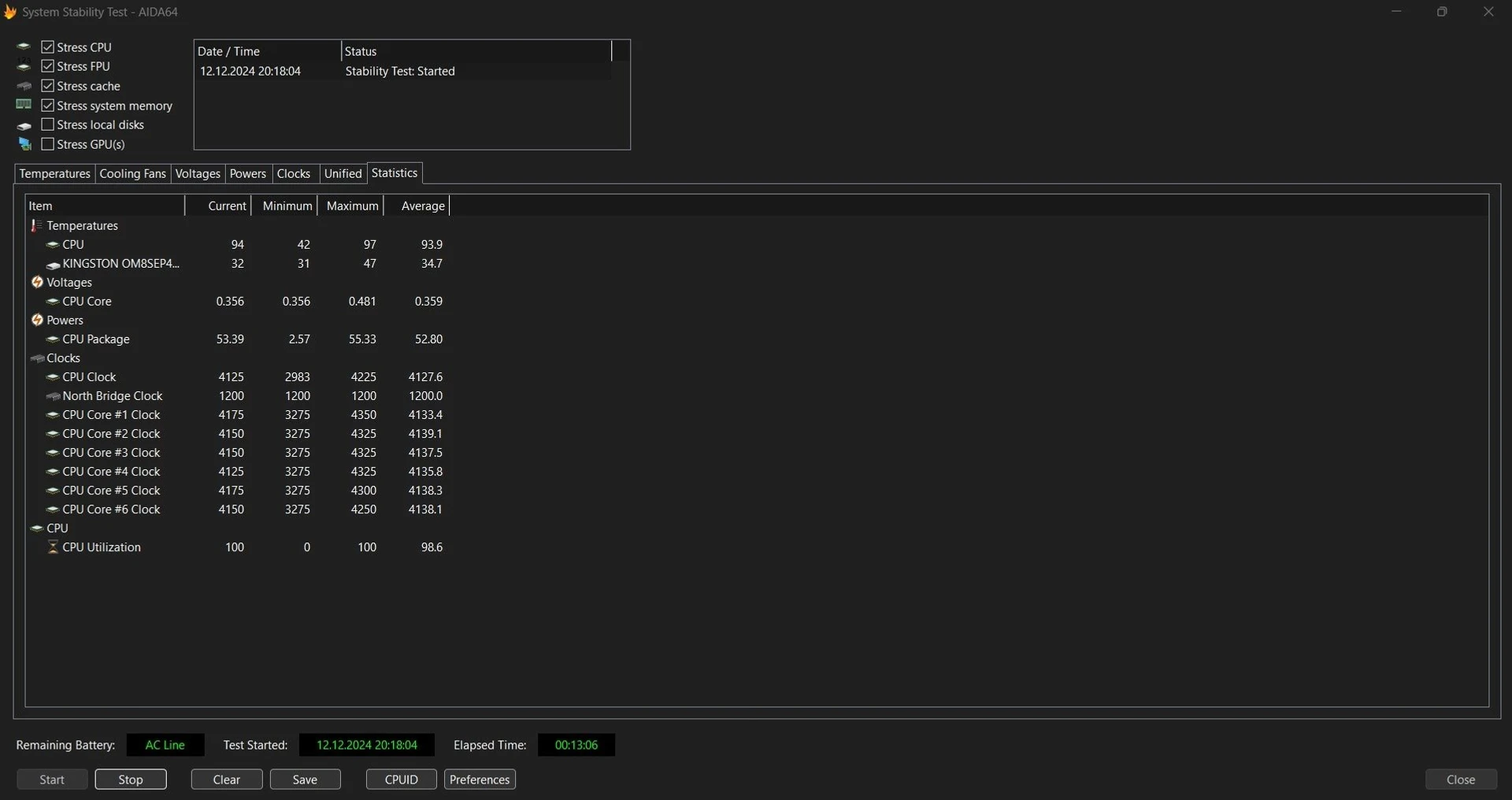Select the 'Stability Test: Started' log entry

[x=403, y=71]
